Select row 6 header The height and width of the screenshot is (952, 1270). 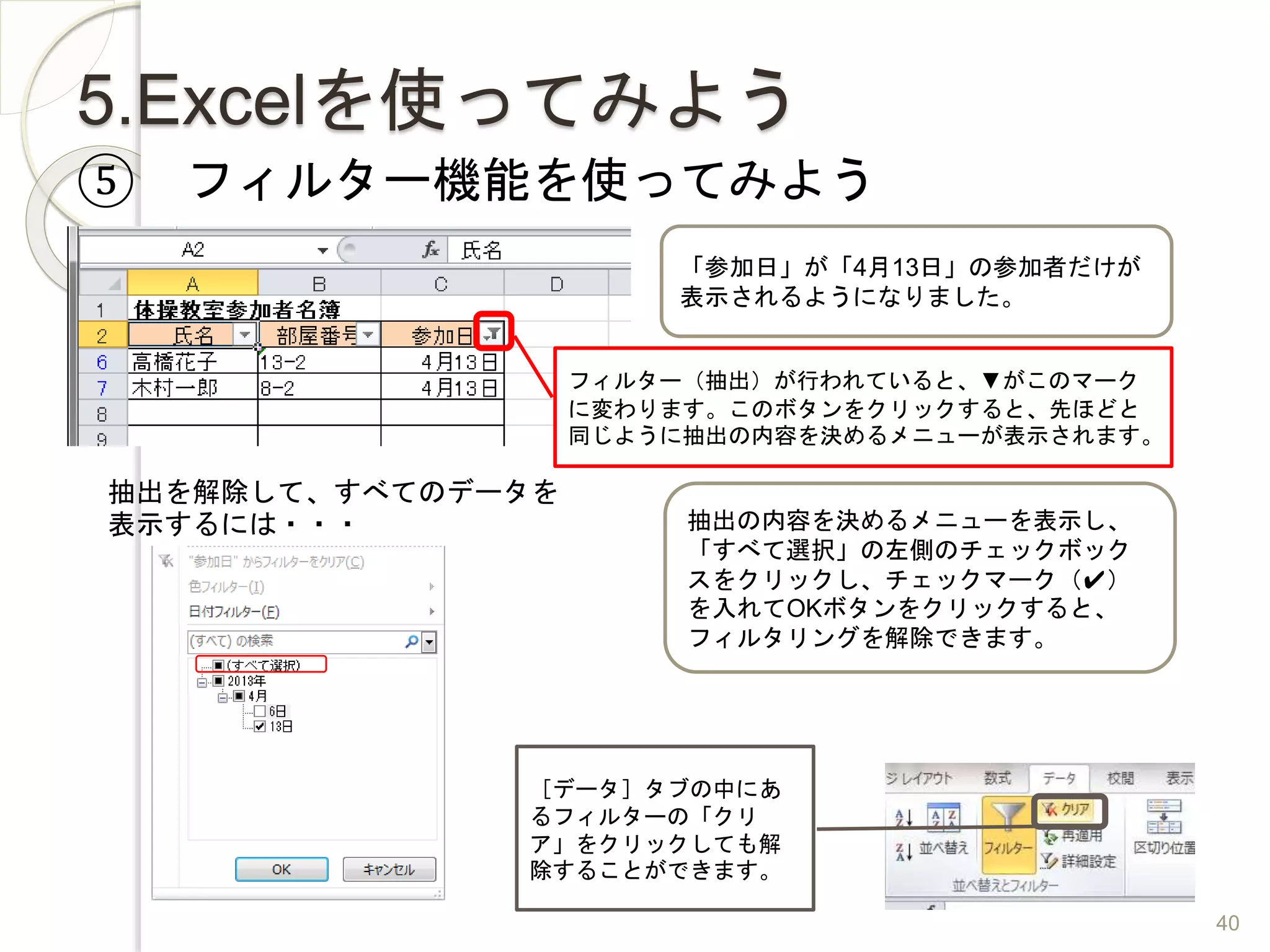click(x=103, y=361)
